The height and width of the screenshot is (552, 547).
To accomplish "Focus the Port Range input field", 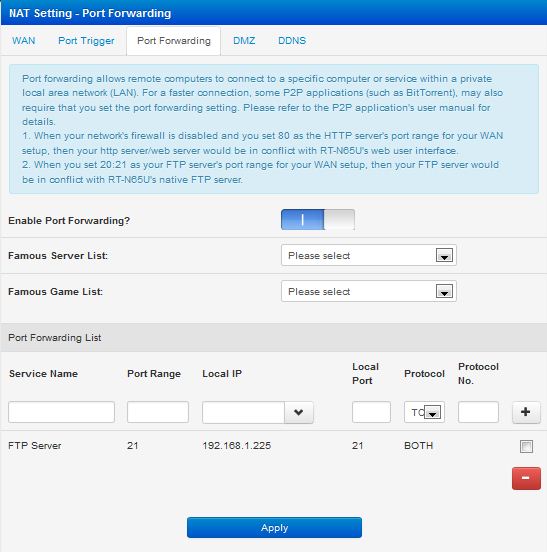I will (158, 412).
